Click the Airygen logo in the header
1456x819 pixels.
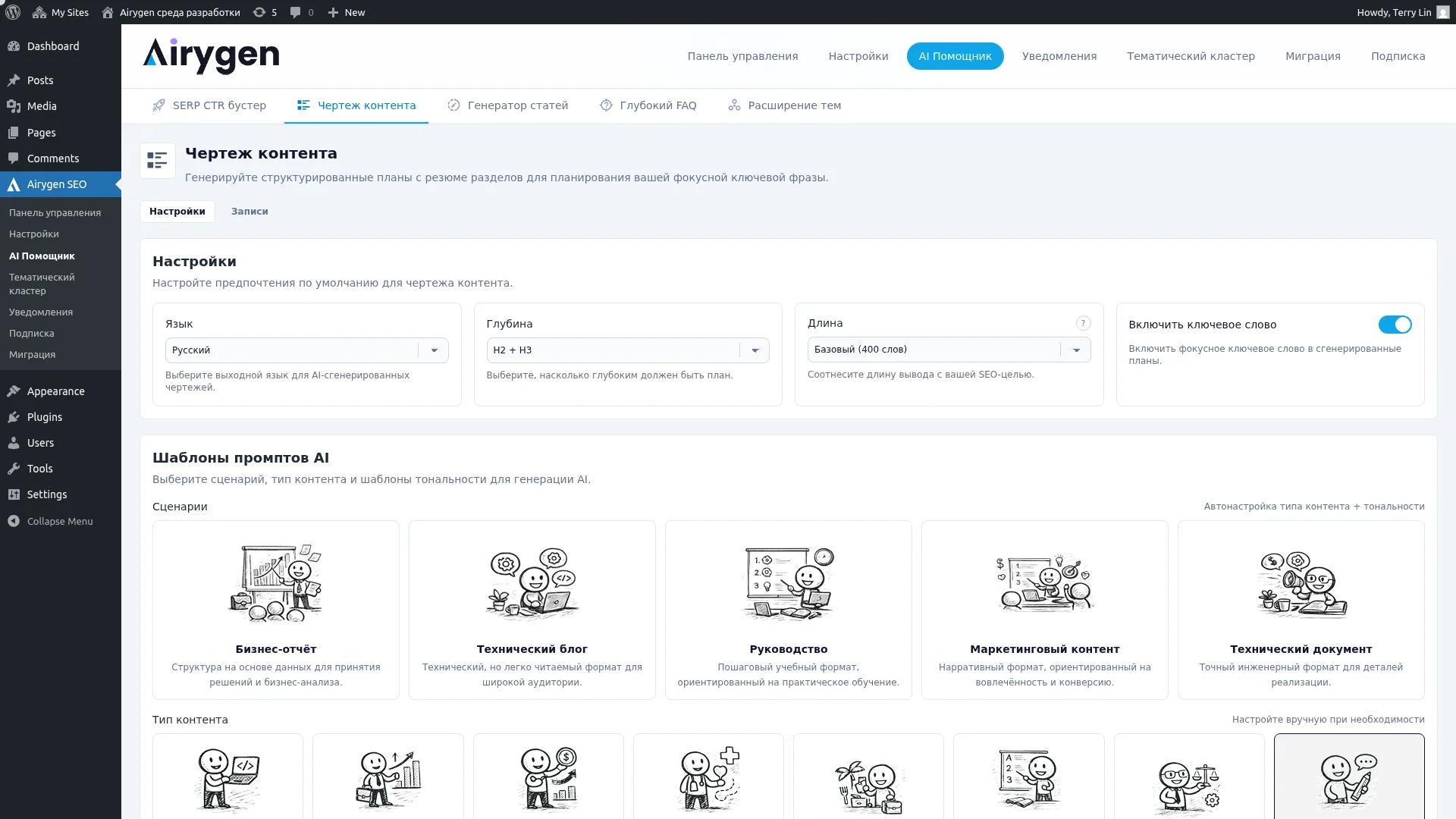pos(211,56)
